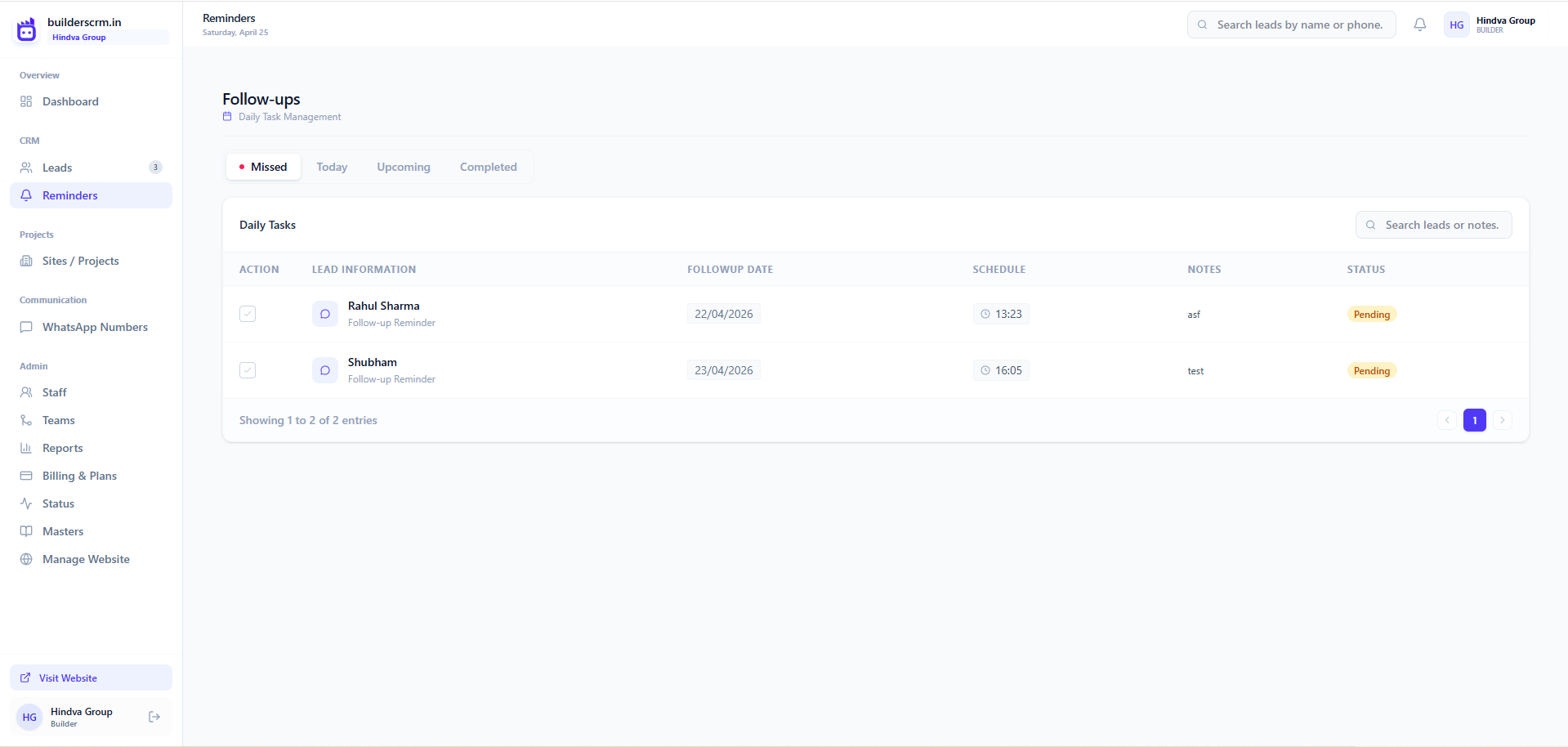Go to the next page arrow

1502,420
